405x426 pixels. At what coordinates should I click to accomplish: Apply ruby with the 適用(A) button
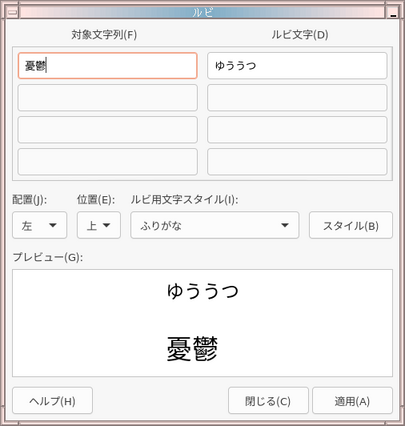click(352, 400)
